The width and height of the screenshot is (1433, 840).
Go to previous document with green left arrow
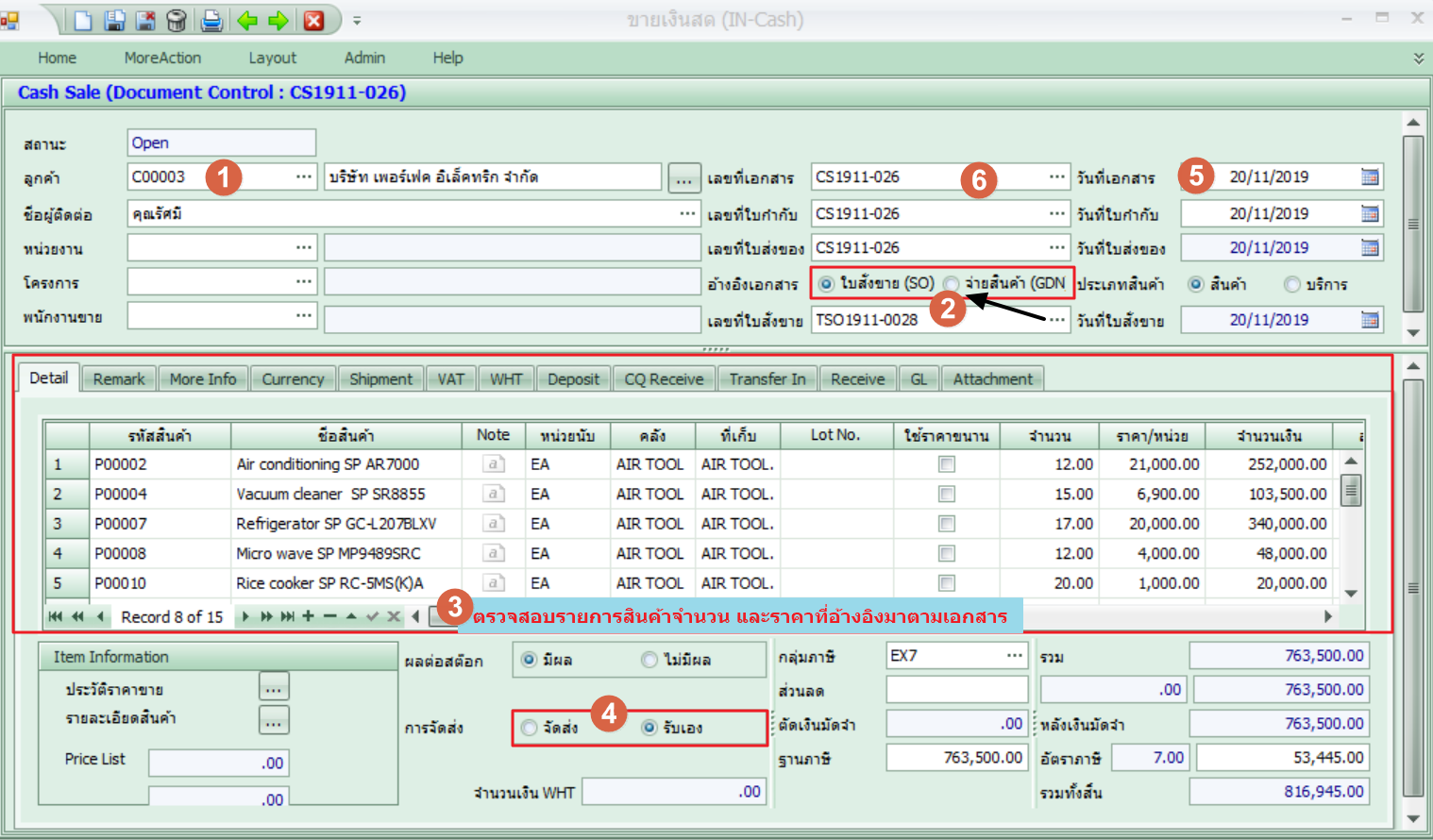point(247,20)
